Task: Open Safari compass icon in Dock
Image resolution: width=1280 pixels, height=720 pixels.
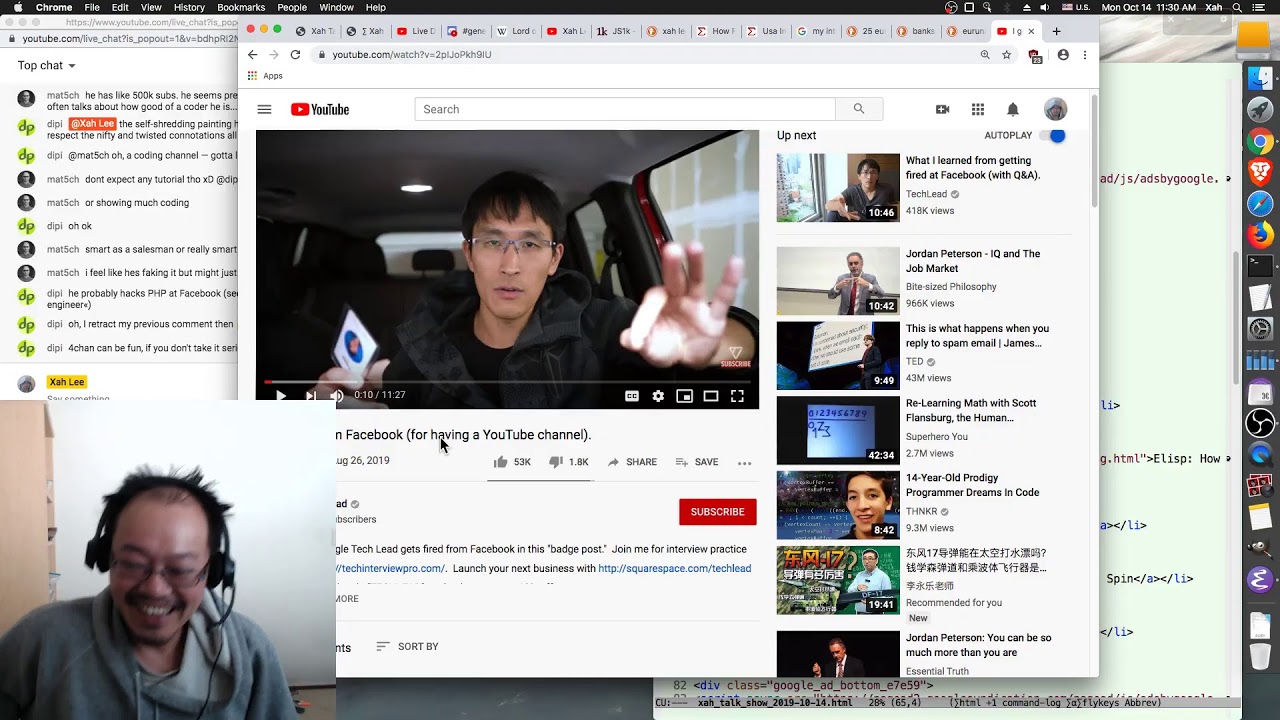Action: [x=1260, y=203]
